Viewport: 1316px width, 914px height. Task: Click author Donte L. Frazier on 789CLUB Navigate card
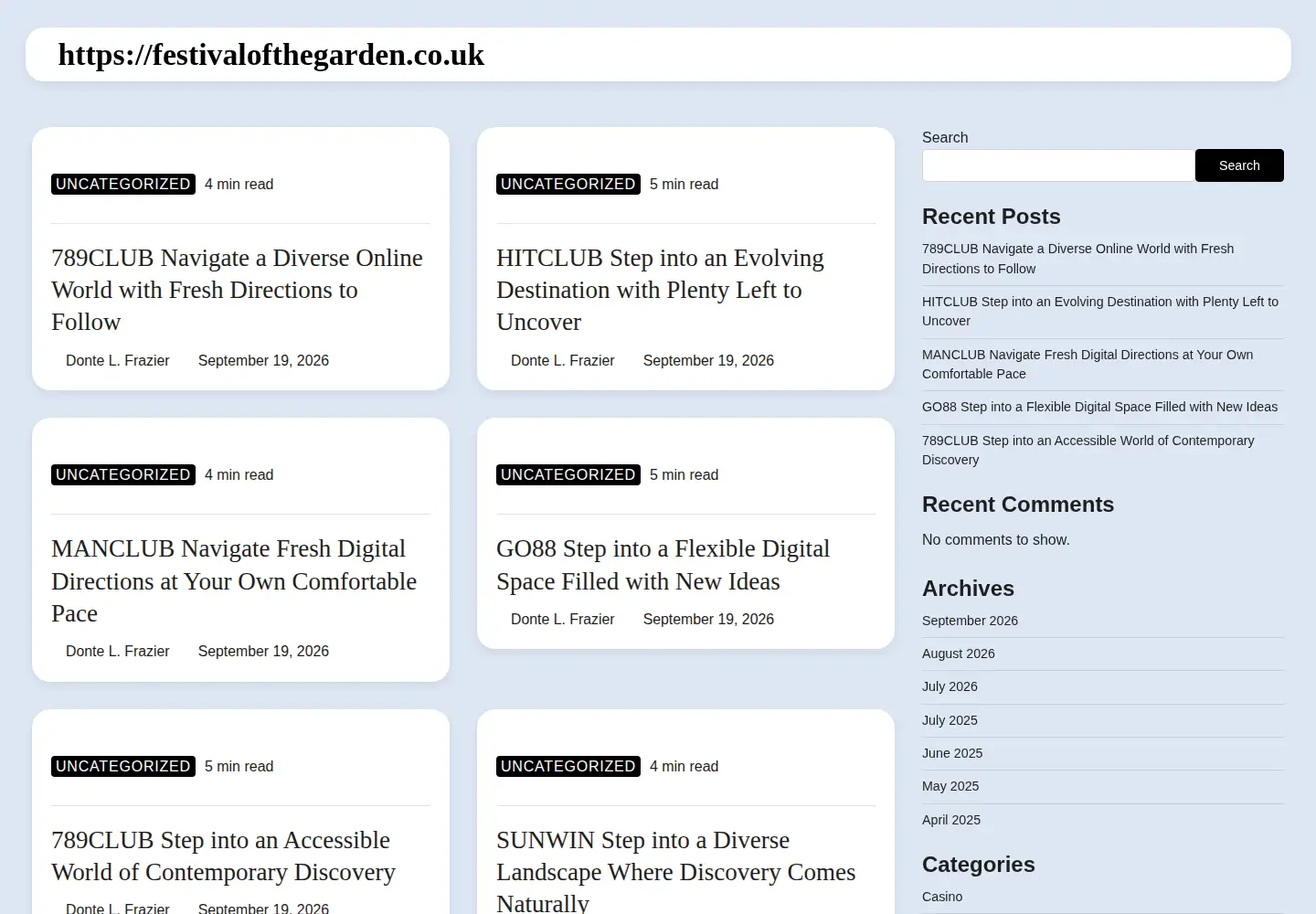[117, 360]
